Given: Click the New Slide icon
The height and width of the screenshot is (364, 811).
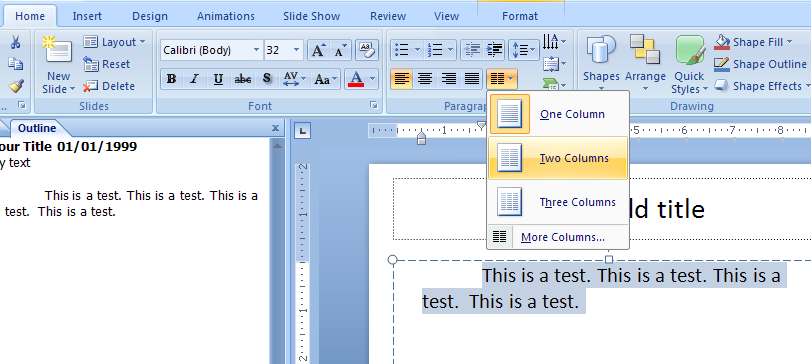Looking at the screenshot, I should pyautogui.click(x=58, y=50).
